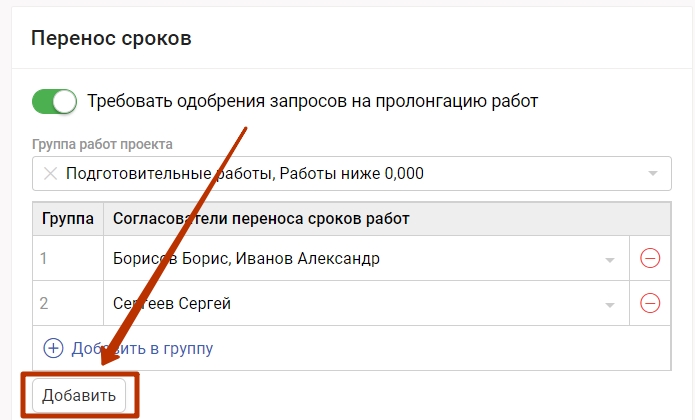The width and height of the screenshot is (695, 420).
Task: Toggle the approval requirement switch for prolongation requests
Action: coord(54,102)
